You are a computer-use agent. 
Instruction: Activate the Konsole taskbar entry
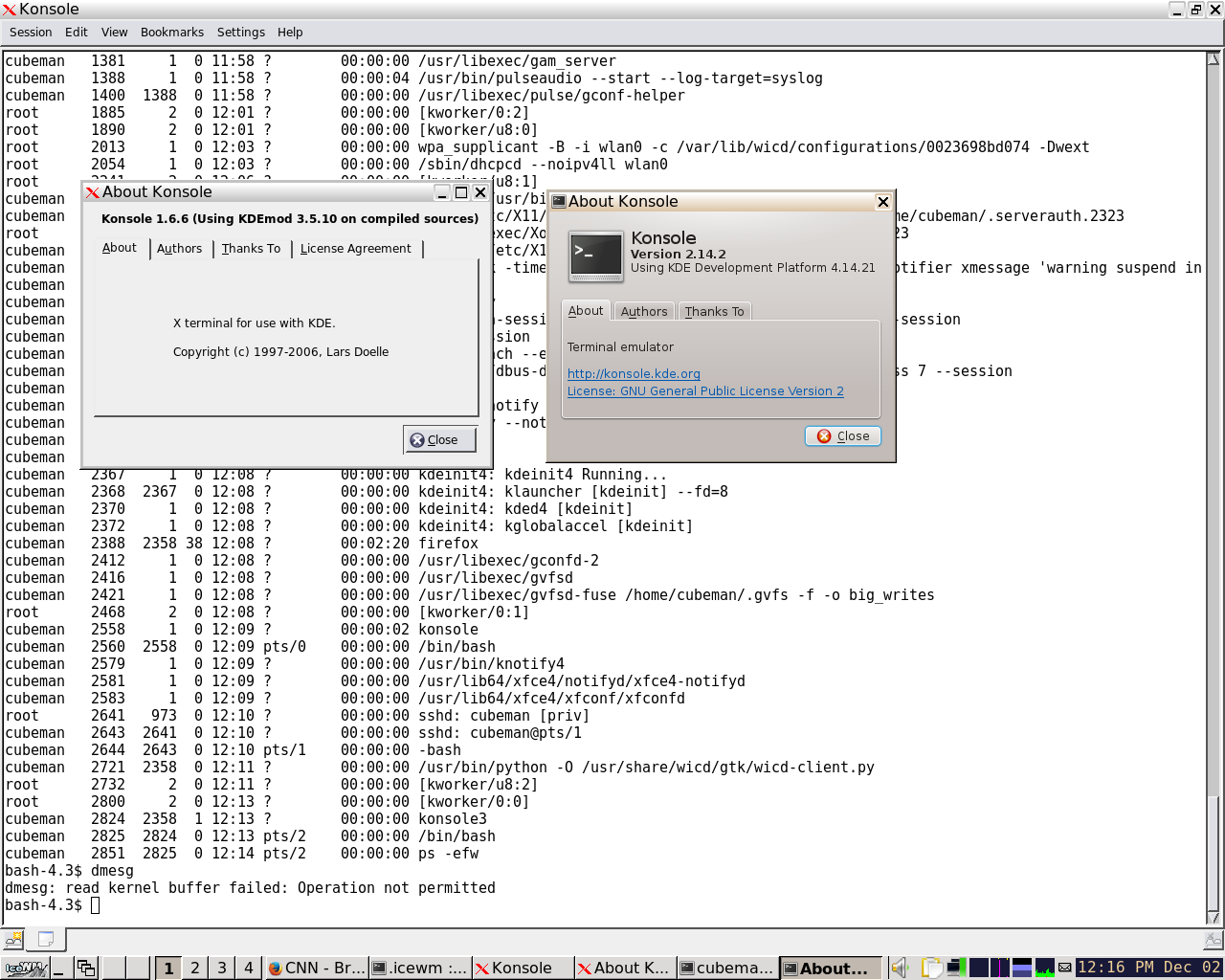pos(523,968)
